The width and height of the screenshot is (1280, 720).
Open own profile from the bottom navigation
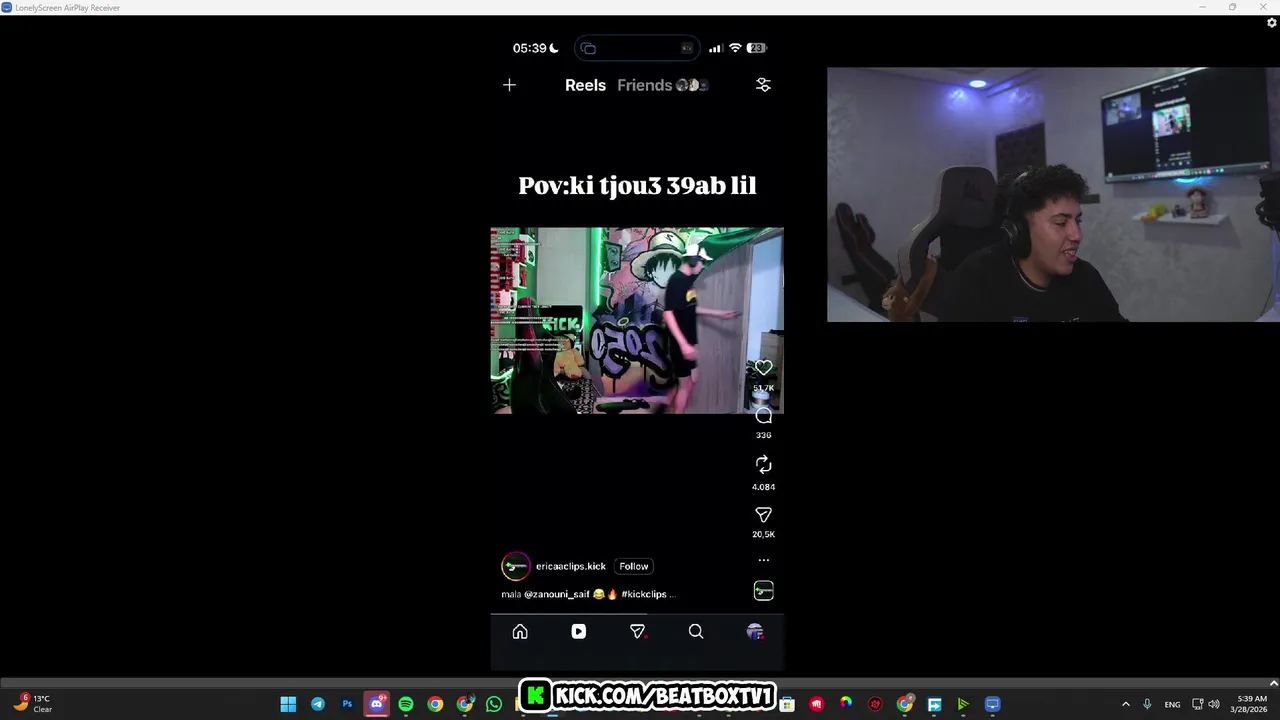755,631
